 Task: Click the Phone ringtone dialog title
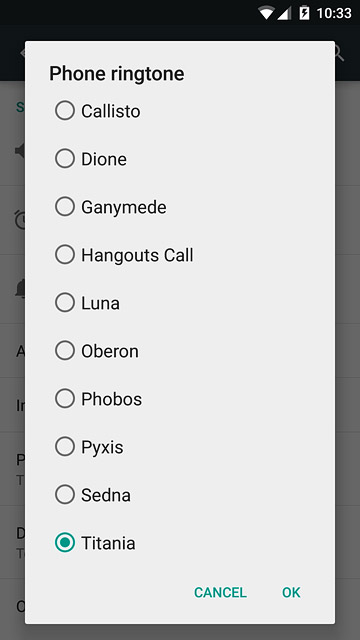[x=117, y=74]
